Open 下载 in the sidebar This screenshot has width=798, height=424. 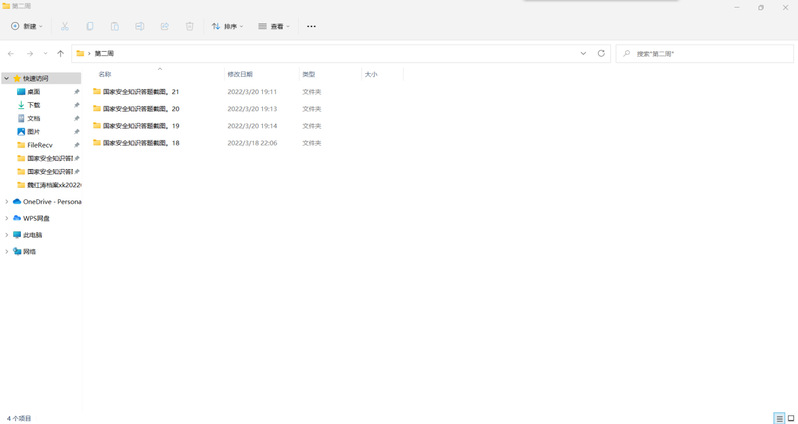point(34,105)
